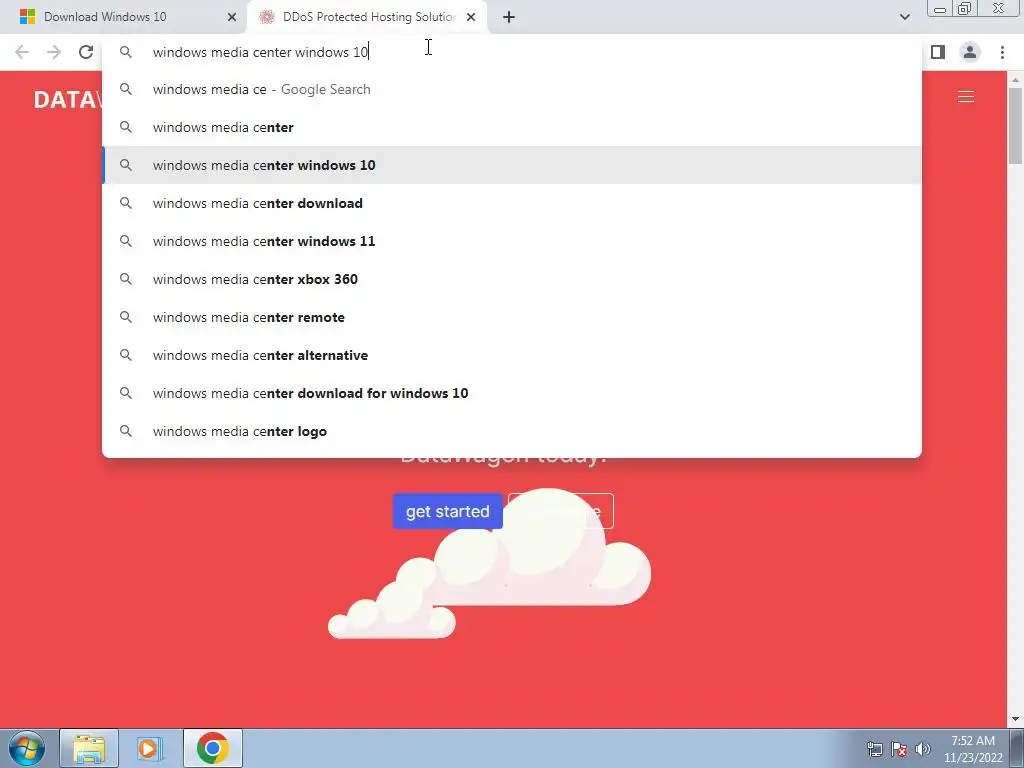
Task: Open Action Center flag tray icon
Action: [x=899, y=749]
